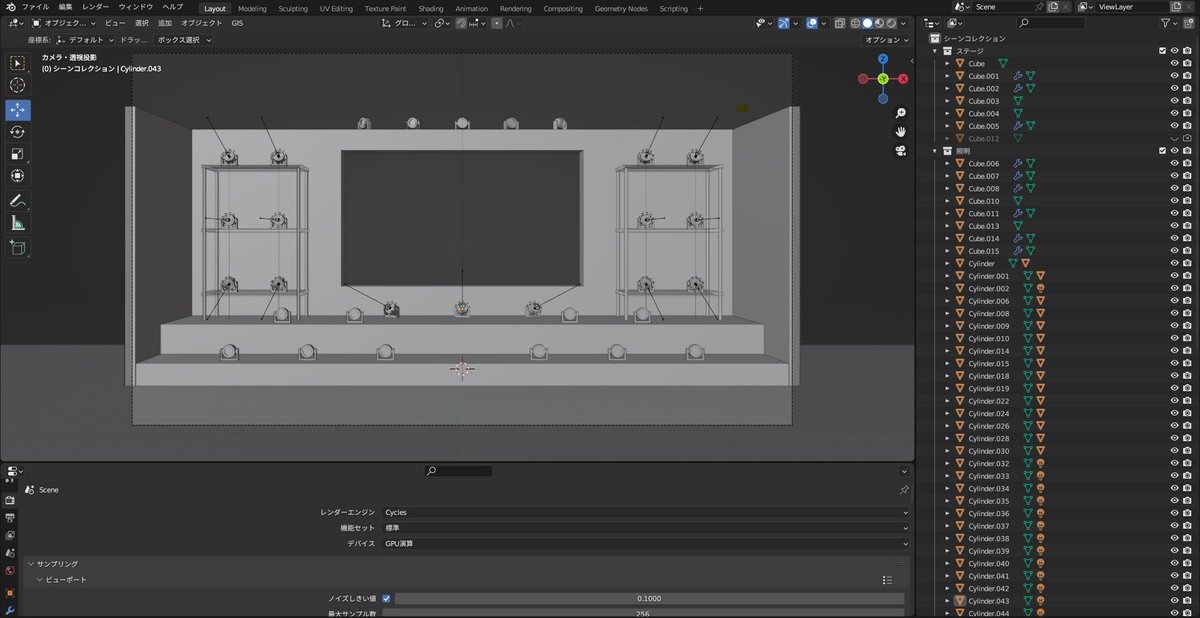The image size is (1200, 618).
Task: Select the Measure tool
Action: (18, 223)
